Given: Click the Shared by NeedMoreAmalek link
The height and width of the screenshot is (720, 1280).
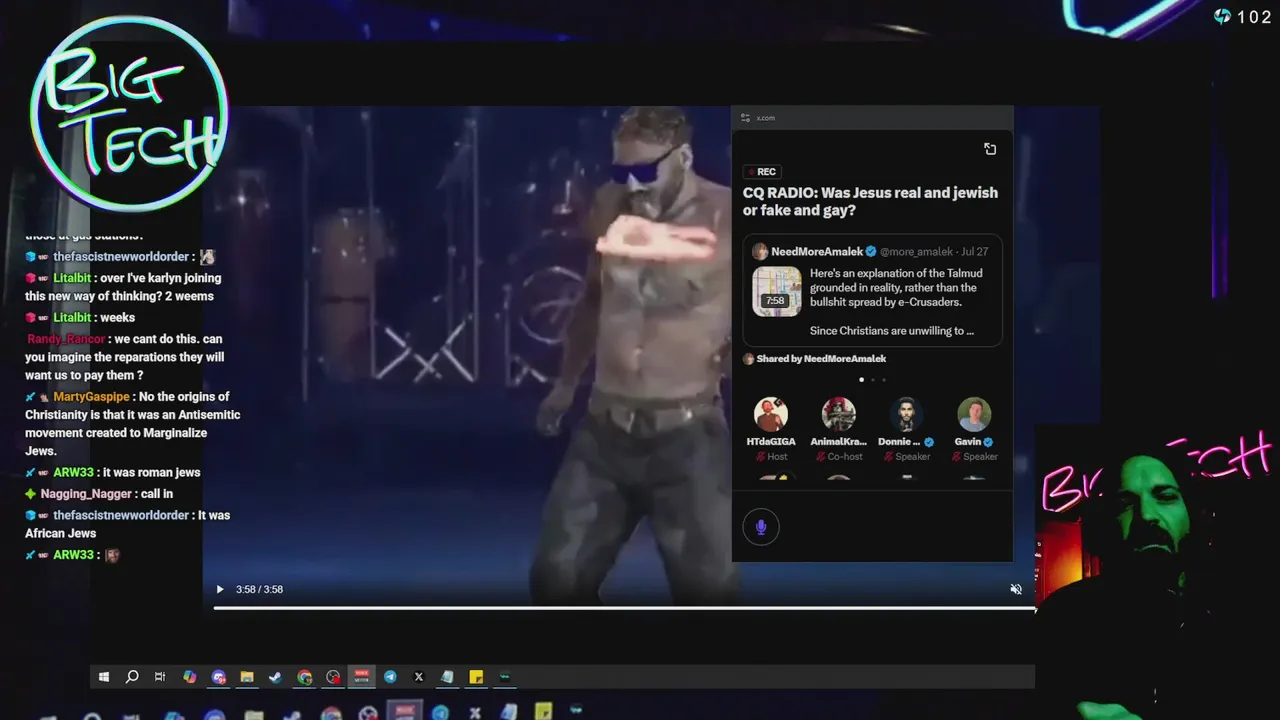Looking at the screenshot, I should [821, 359].
